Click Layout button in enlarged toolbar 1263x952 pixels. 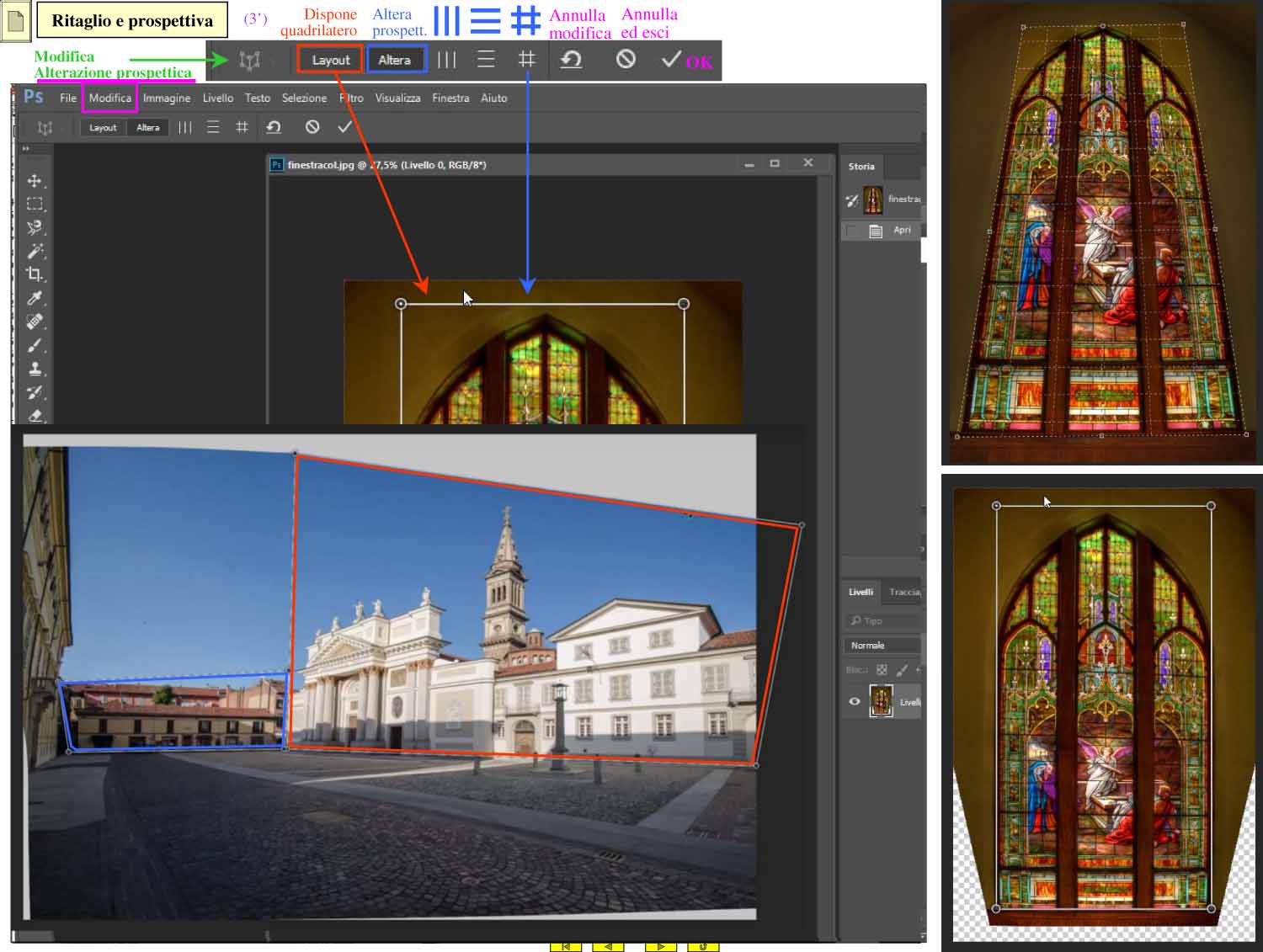coord(330,60)
